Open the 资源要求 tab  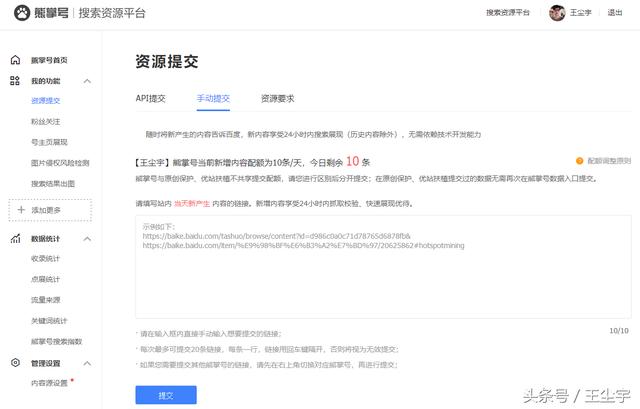click(x=277, y=99)
